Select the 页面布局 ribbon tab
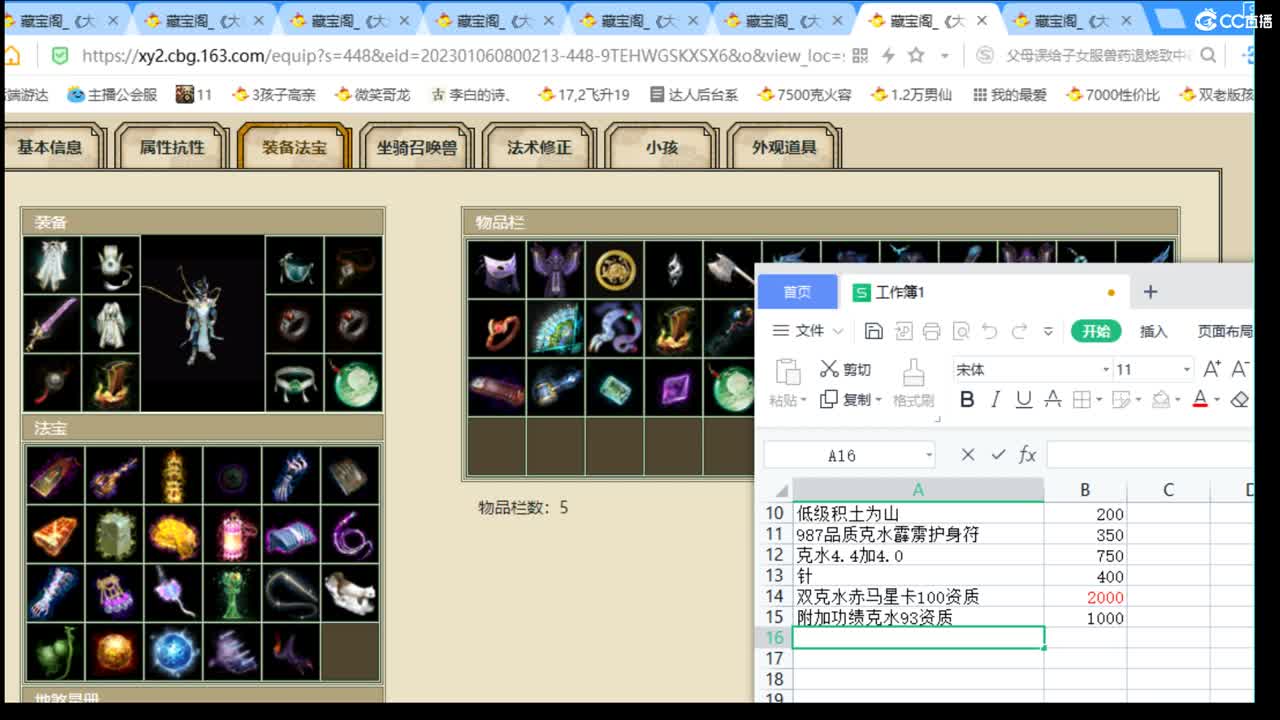The image size is (1280, 720). [1225, 331]
